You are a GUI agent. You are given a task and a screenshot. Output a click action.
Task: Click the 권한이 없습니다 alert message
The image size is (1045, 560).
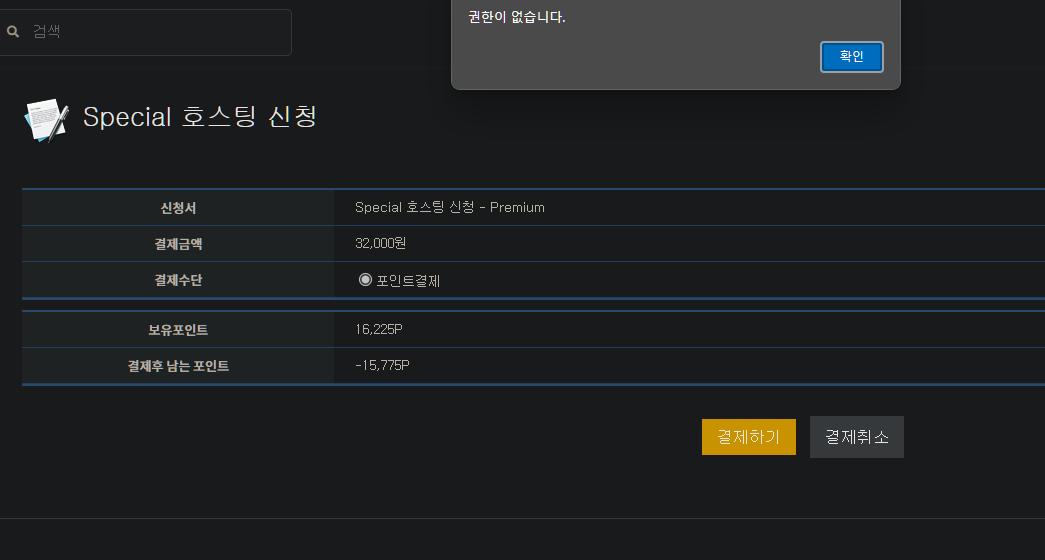click(x=517, y=17)
